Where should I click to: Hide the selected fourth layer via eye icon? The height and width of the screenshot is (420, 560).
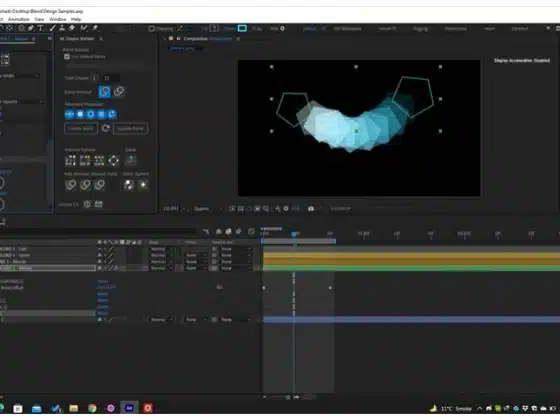coord(100,268)
